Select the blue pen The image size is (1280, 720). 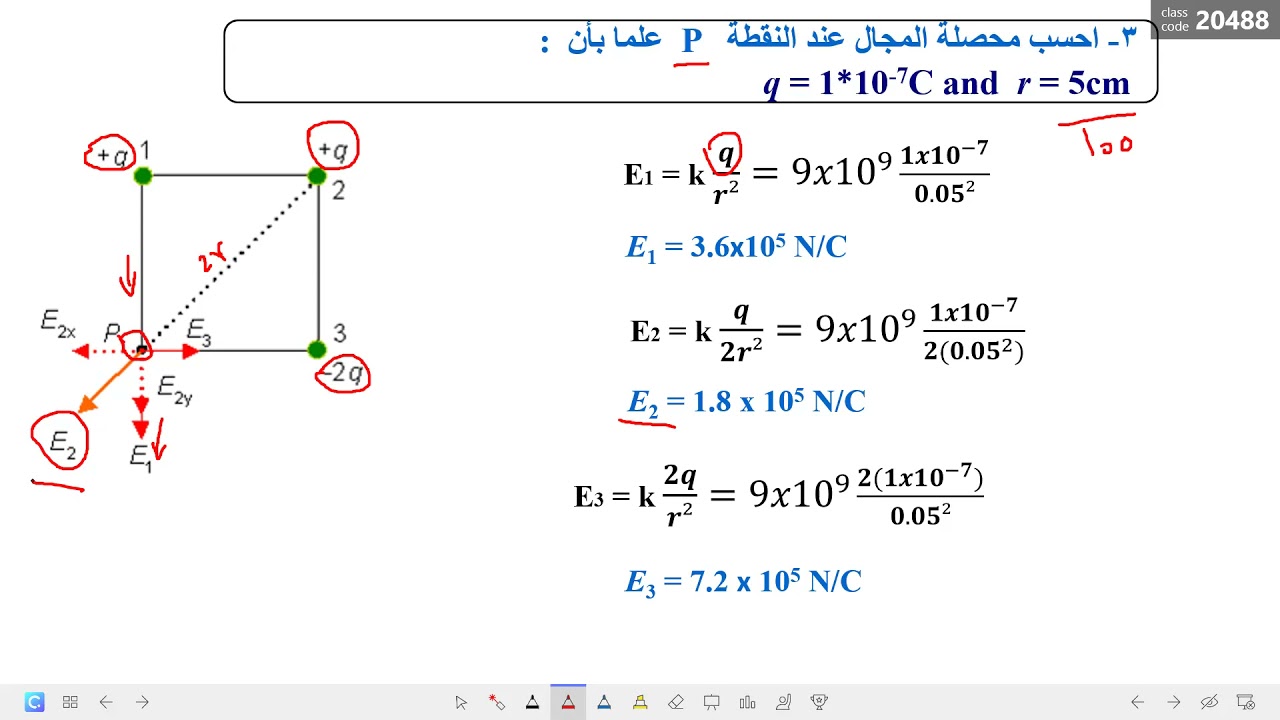pyautogui.click(x=604, y=702)
